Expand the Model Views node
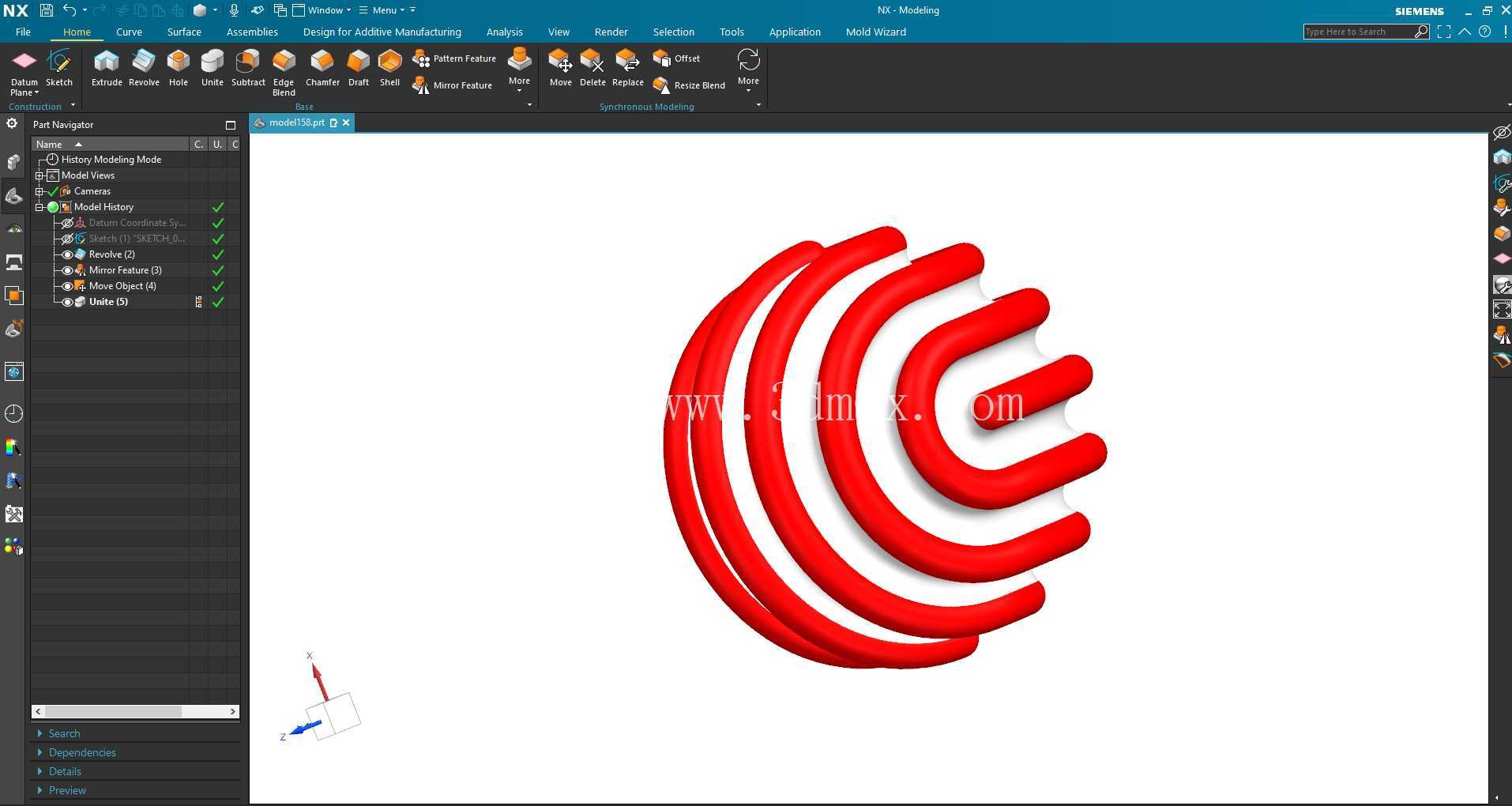The image size is (1512, 806). pos(39,175)
